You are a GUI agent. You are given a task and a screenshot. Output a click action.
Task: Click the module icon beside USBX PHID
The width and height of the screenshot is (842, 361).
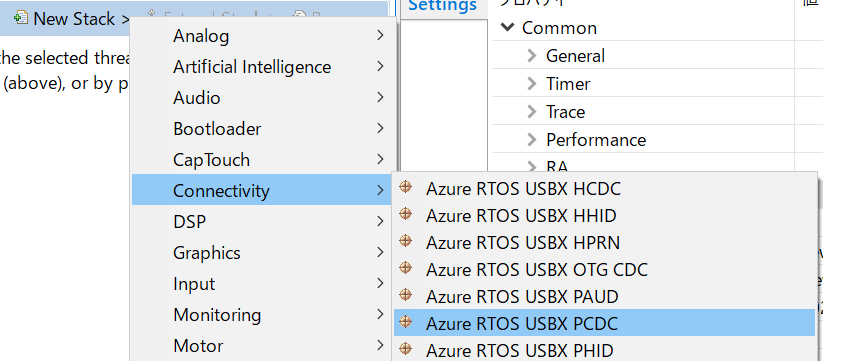click(405, 349)
